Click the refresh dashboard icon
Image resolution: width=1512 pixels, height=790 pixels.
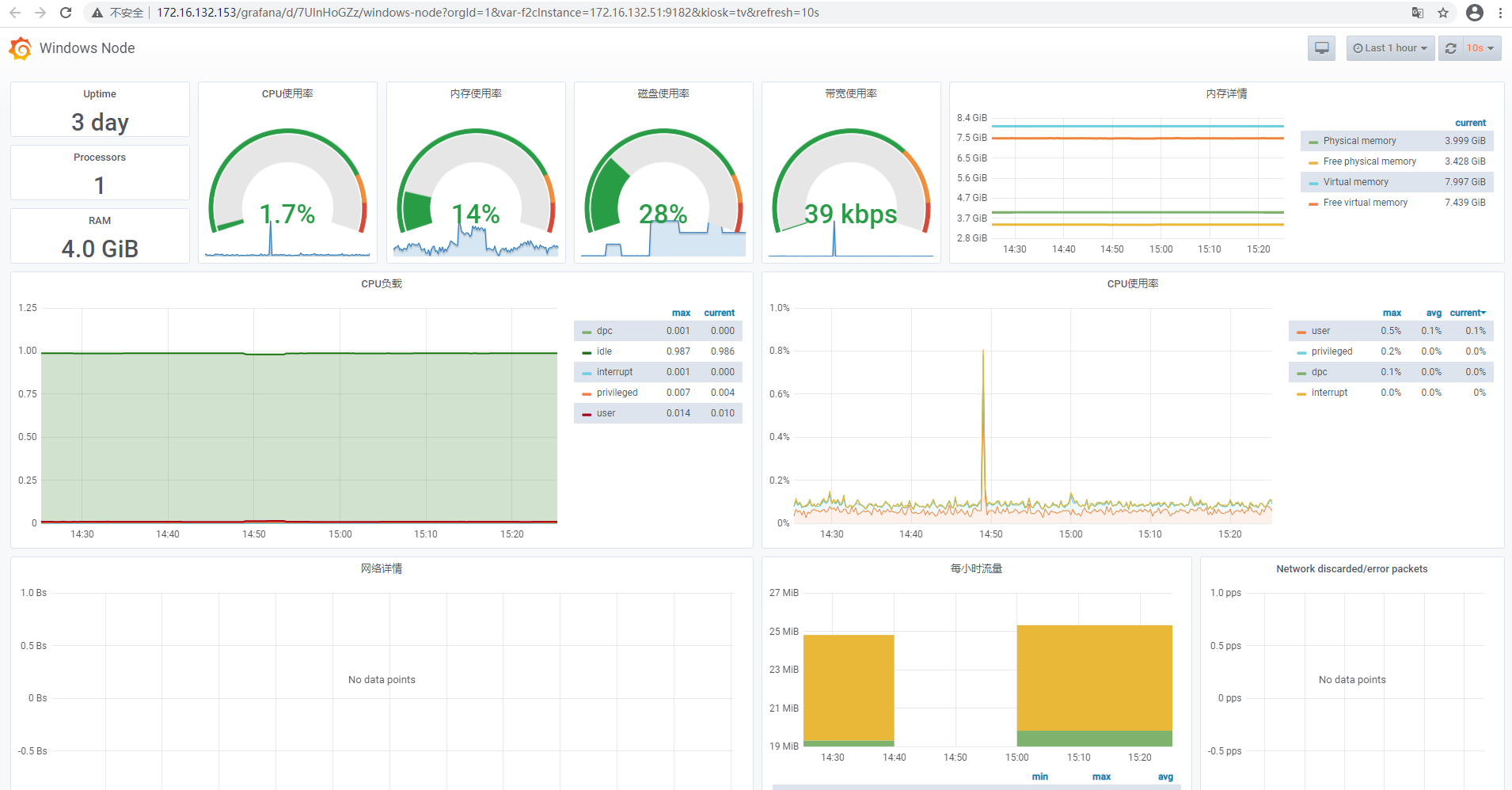point(1450,48)
